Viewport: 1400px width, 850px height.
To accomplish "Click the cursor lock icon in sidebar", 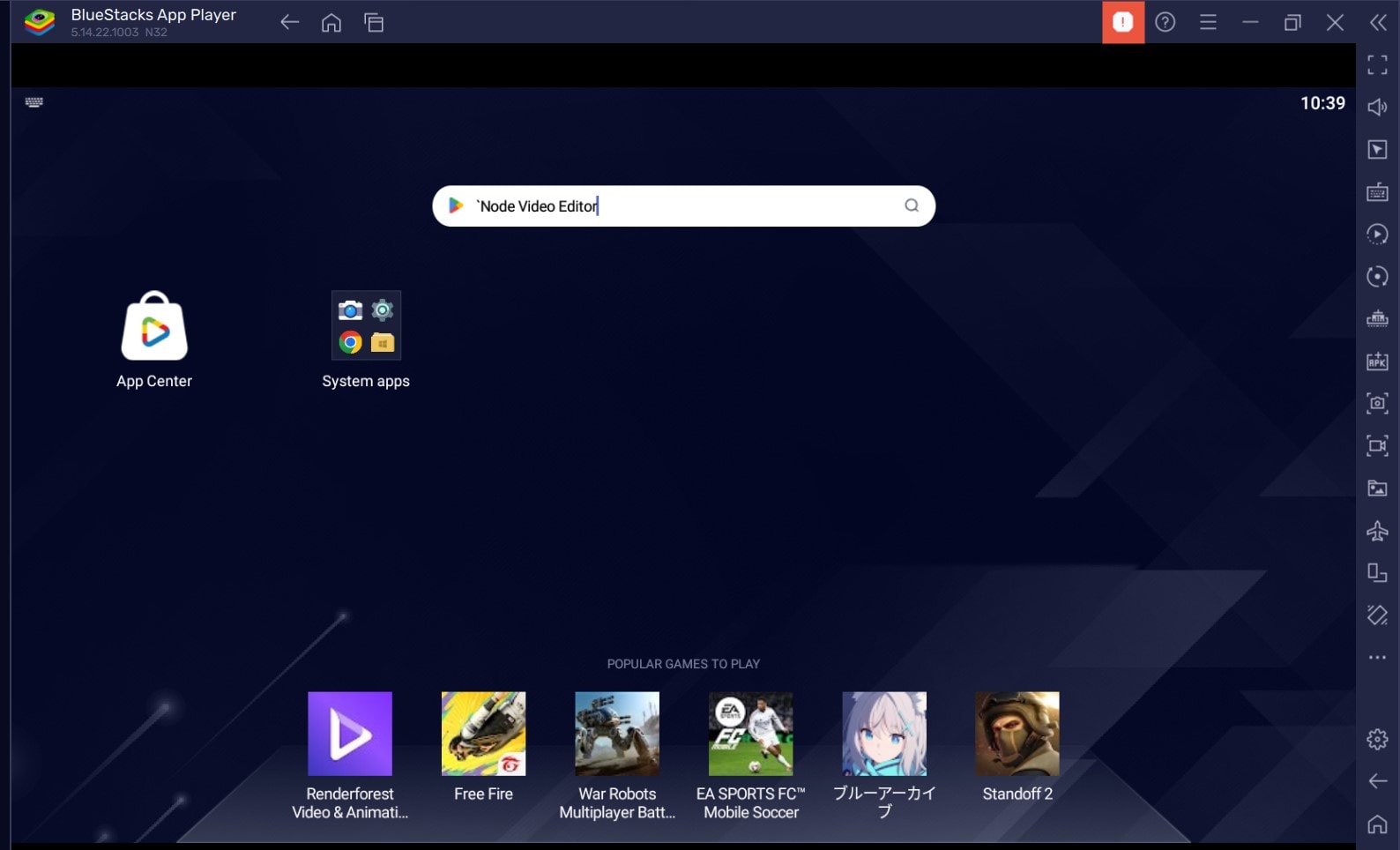I will [x=1377, y=149].
